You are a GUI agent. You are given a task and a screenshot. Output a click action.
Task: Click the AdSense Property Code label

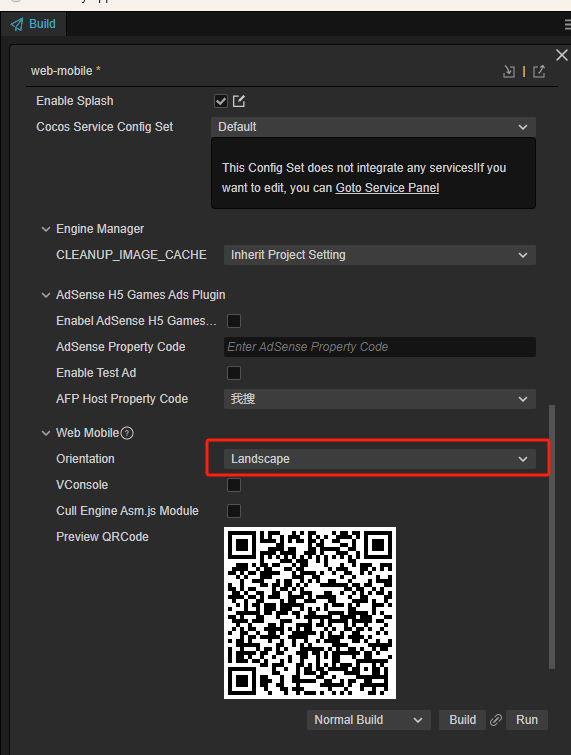120,347
